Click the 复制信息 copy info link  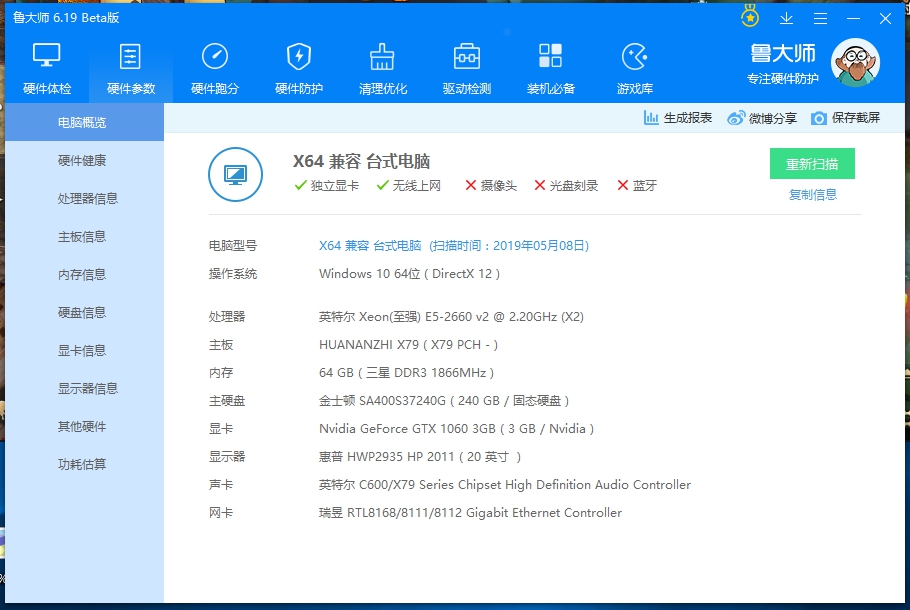tap(812, 195)
